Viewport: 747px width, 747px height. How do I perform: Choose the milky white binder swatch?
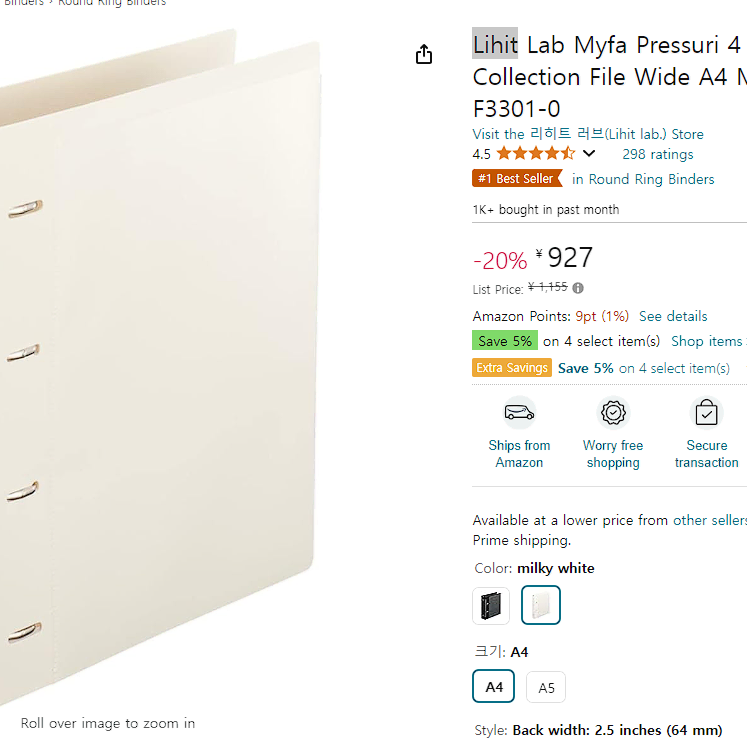pos(541,605)
